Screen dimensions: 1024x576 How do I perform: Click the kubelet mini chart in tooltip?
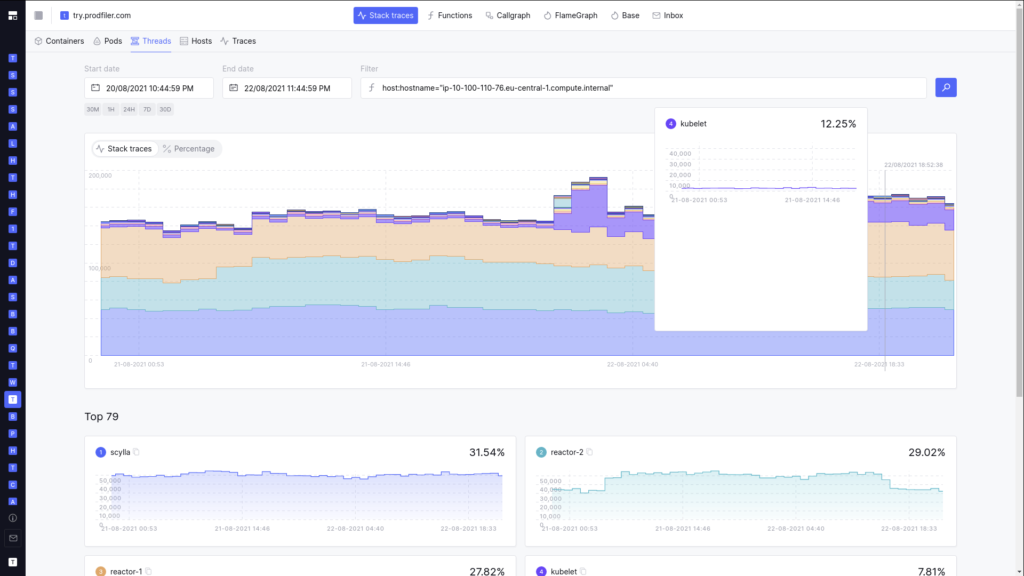point(761,175)
